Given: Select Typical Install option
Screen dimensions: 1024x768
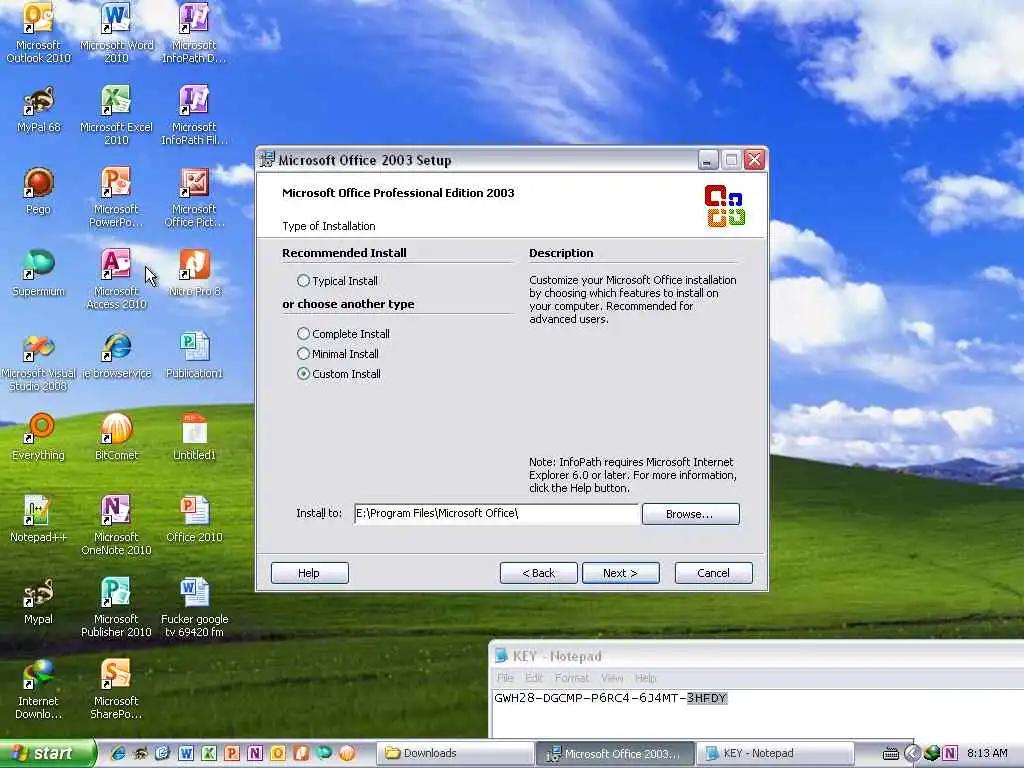Looking at the screenshot, I should point(338,281).
